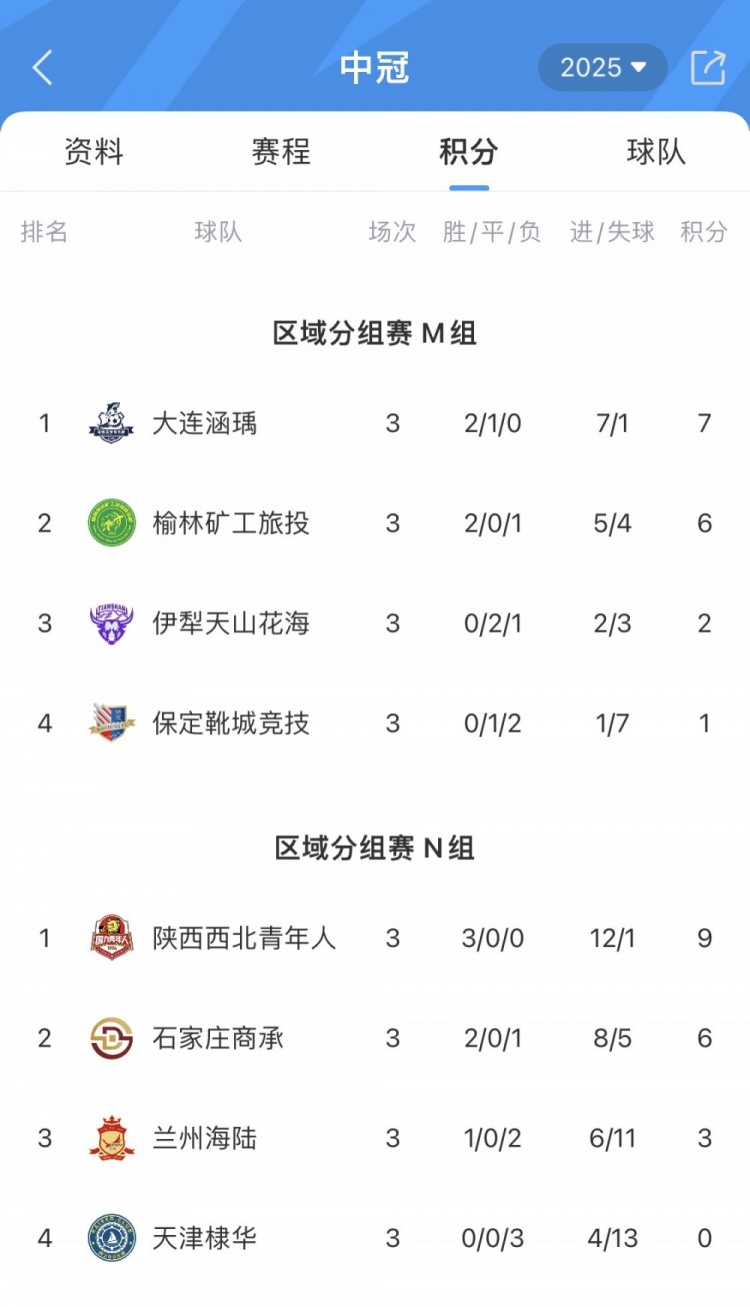
Task: Open 石家庄商承 team name link
Action: point(218,1038)
